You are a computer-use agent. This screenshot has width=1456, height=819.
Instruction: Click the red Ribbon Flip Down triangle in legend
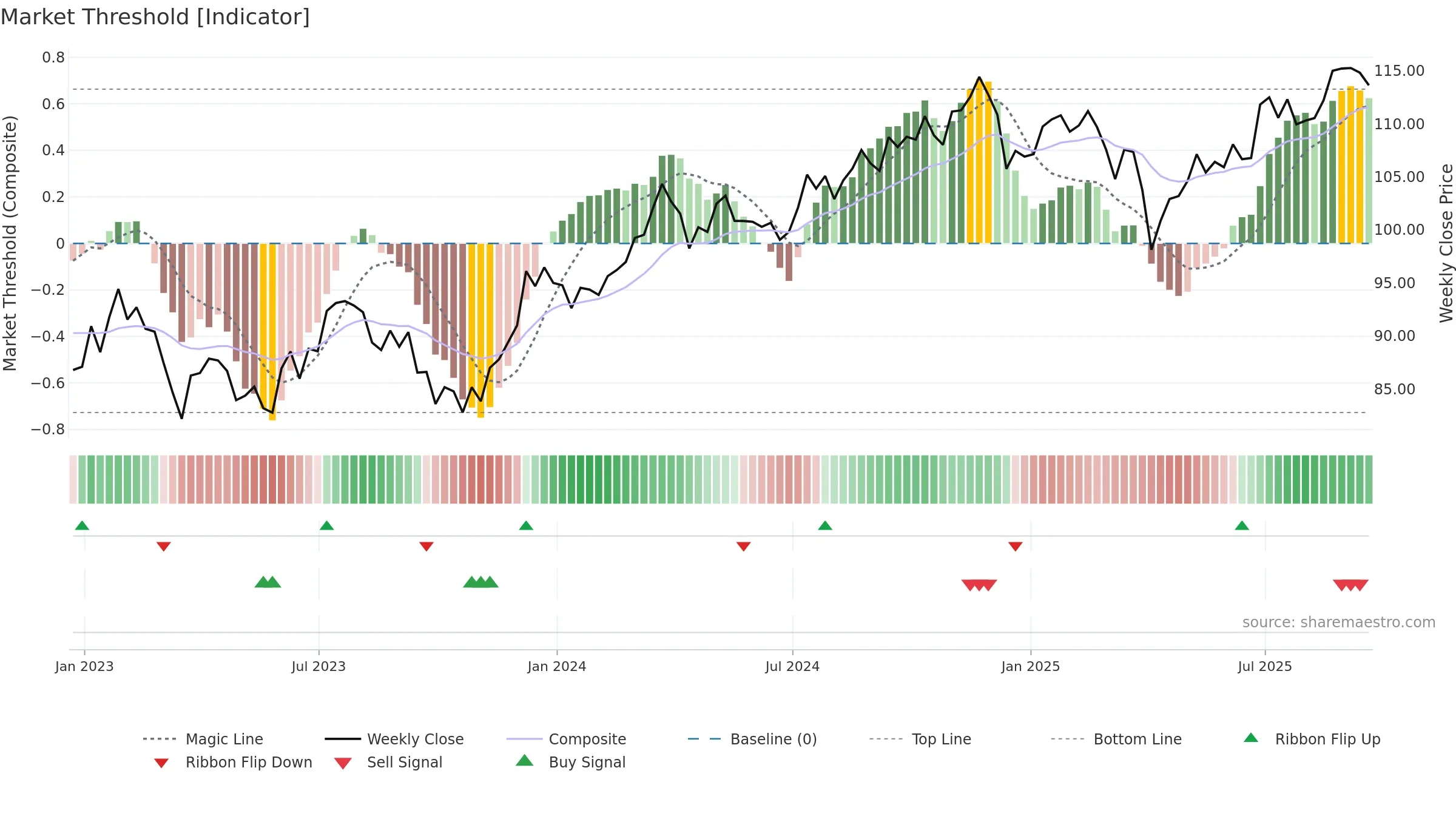(161, 763)
